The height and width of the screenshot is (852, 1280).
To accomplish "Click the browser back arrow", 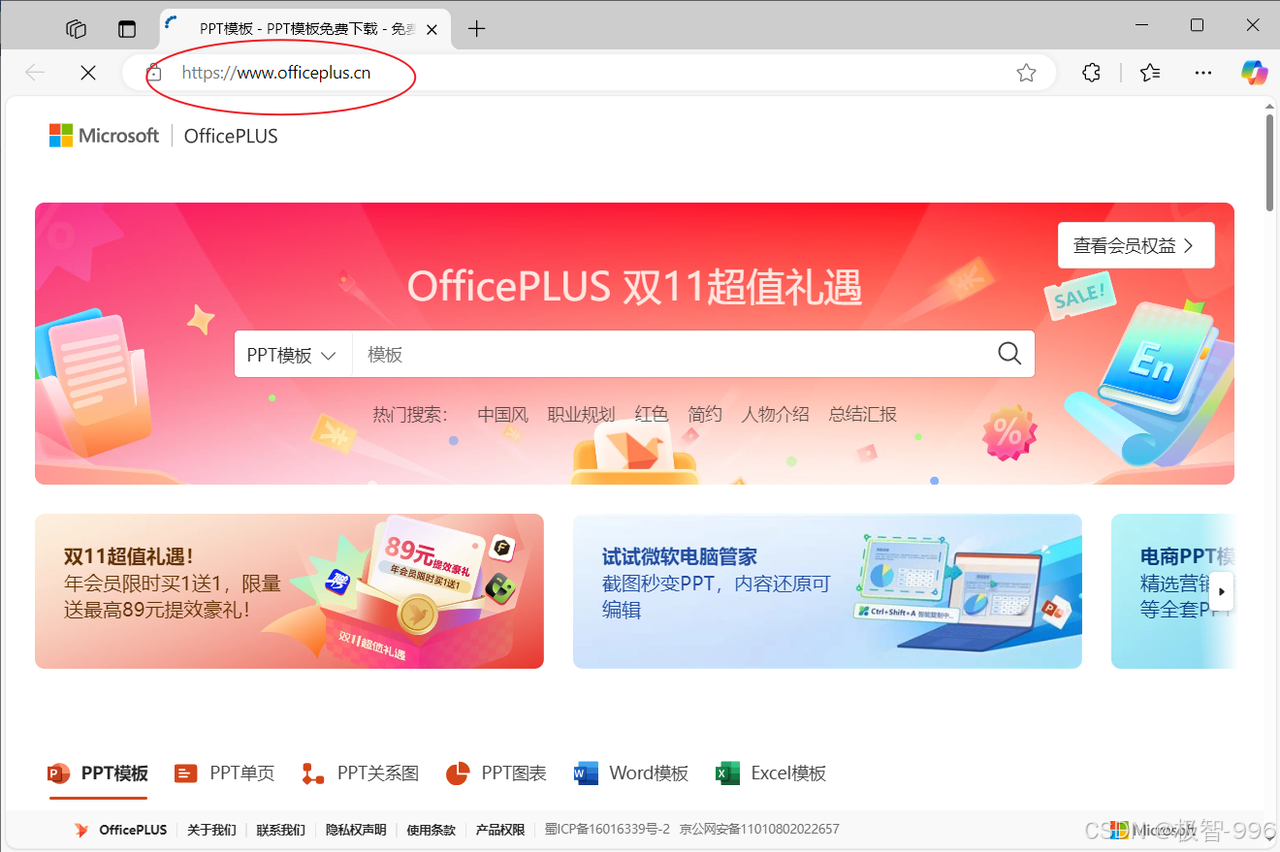I will coord(35,72).
